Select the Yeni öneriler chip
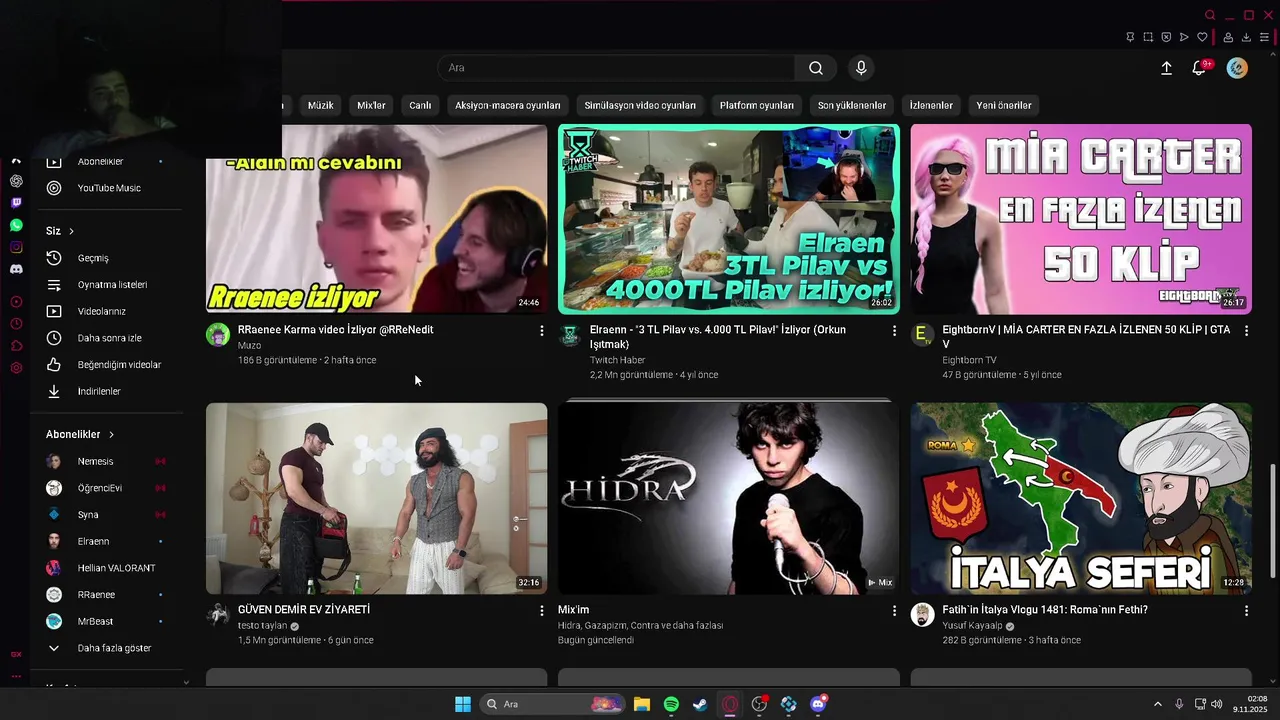This screenshot has width=1280, height=720. [x=1004, y=105]
